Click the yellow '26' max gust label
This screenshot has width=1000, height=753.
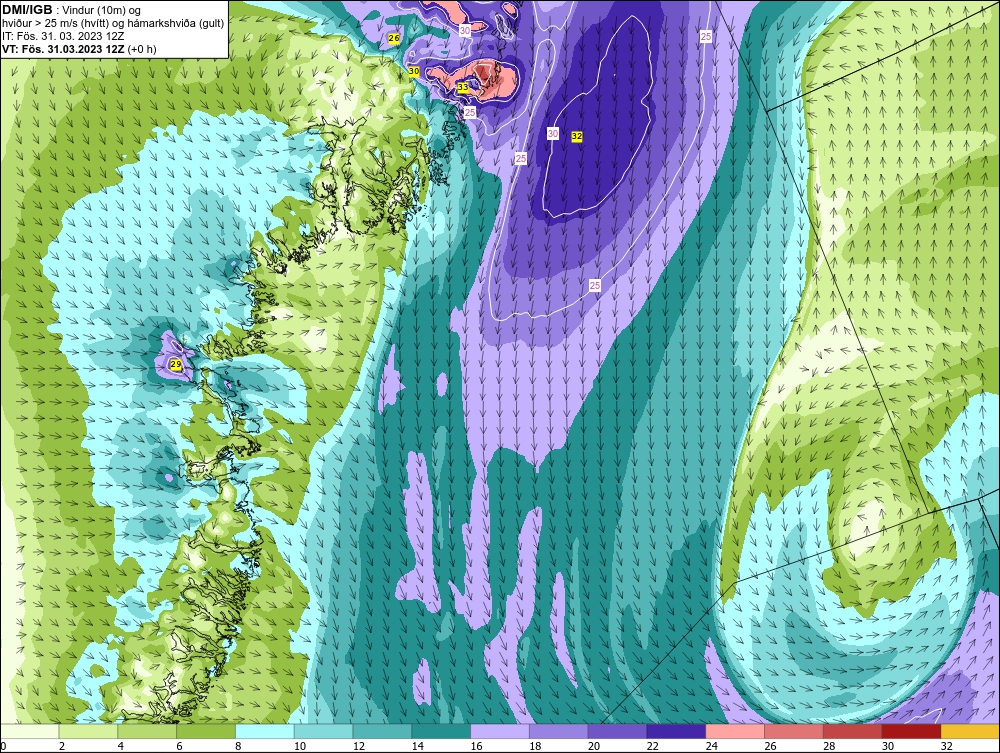394,38
